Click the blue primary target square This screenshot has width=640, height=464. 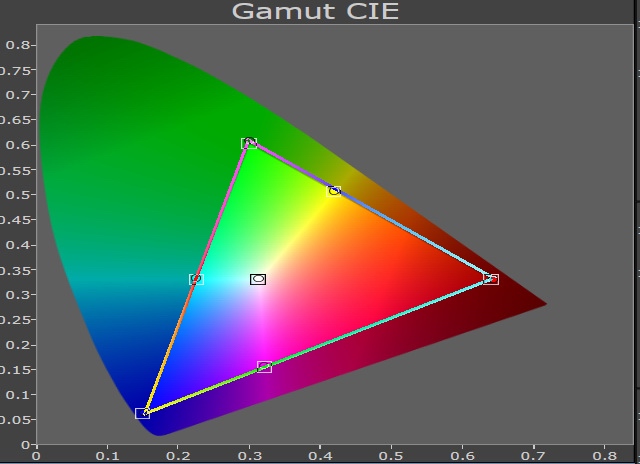tap(142, 413)
